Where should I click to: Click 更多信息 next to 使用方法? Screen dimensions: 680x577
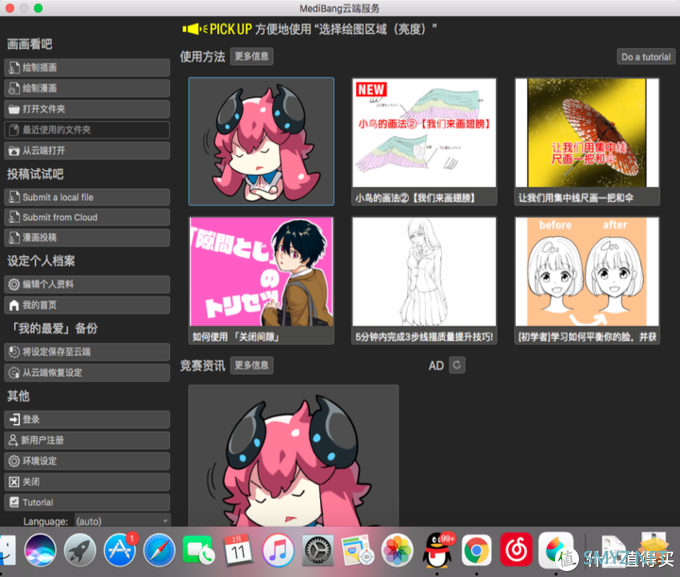tap(252, 56)
